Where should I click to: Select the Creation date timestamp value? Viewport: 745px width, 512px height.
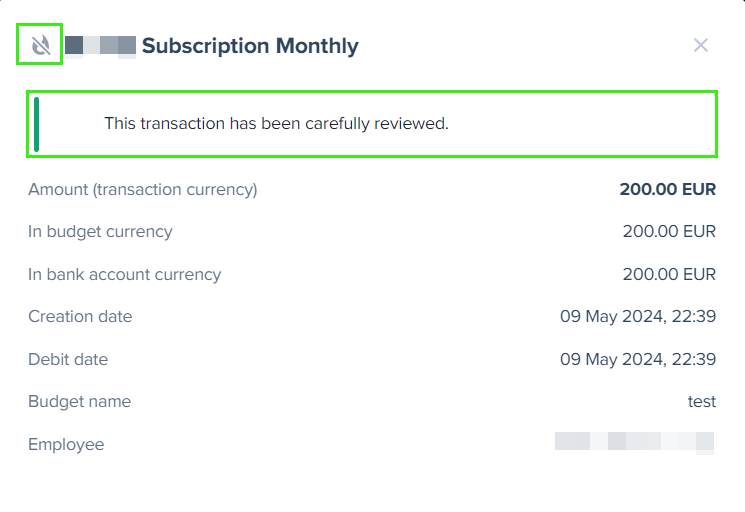coord(638,316)
